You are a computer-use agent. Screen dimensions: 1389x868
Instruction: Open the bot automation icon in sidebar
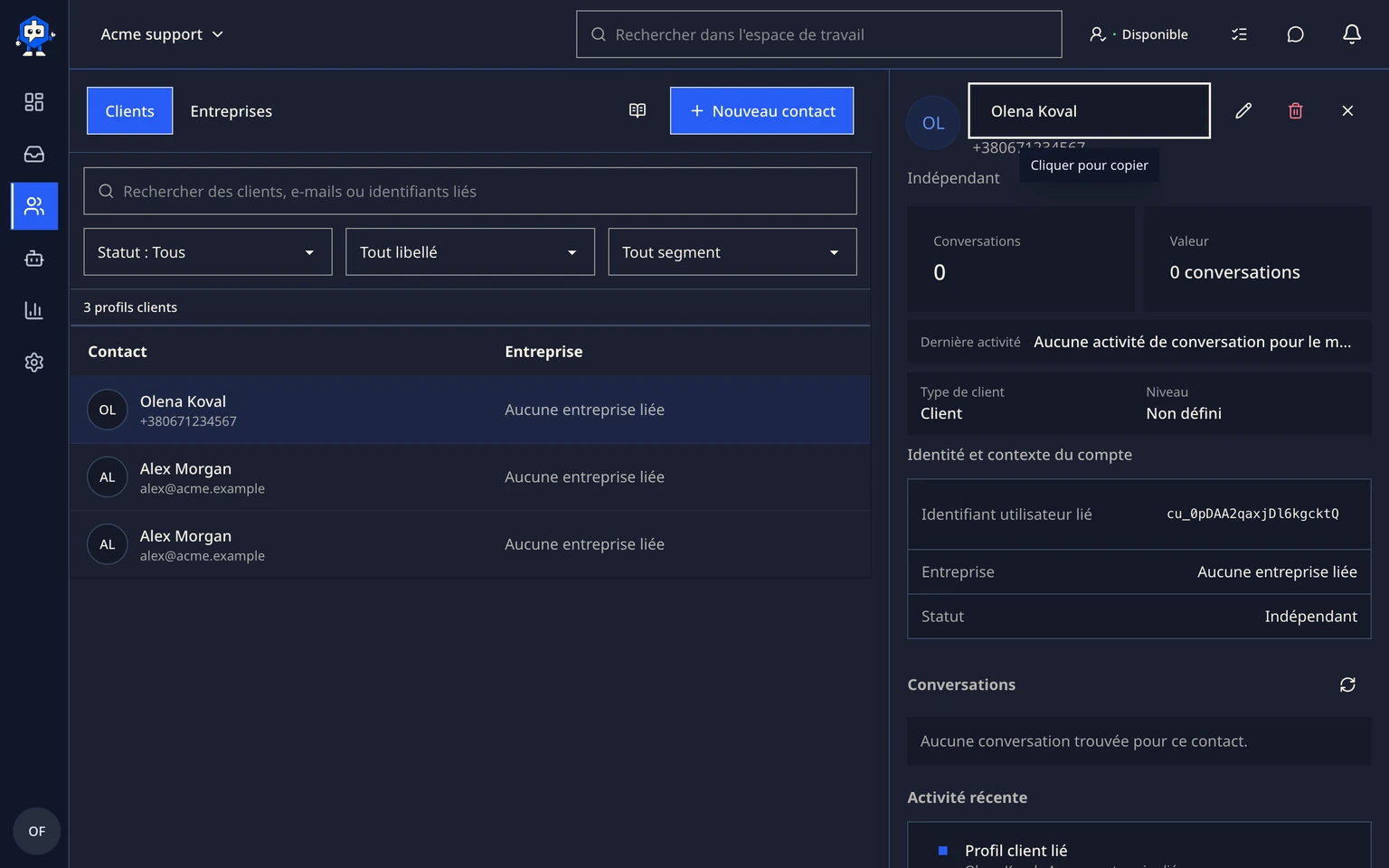34,259
